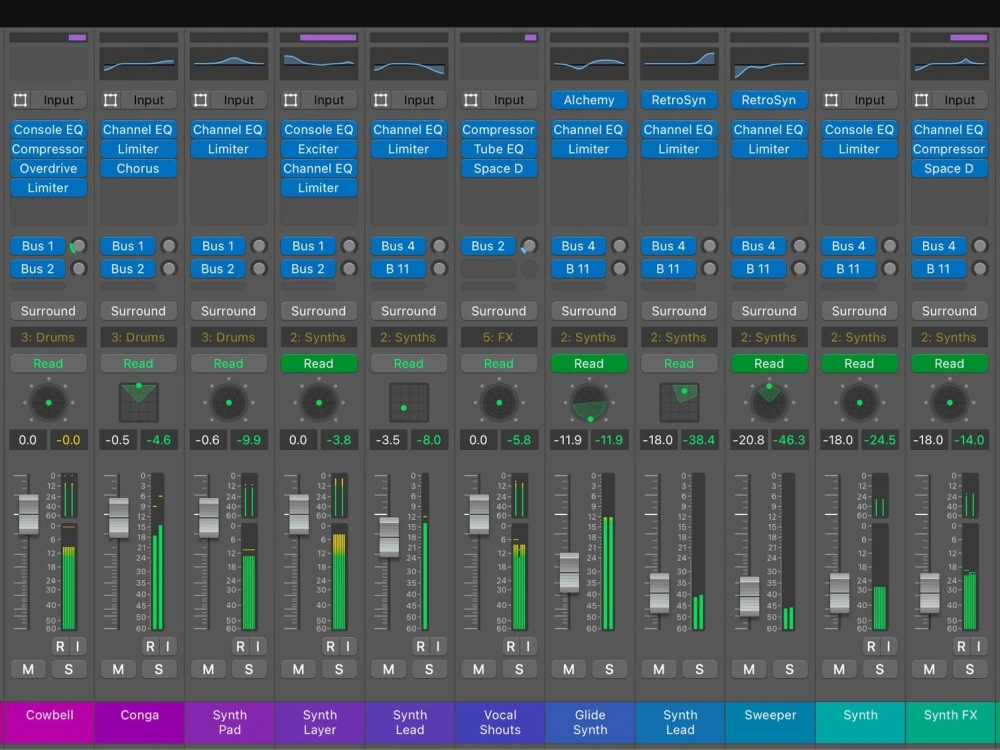1000x750 pixels.
Task: Click Bus 1 send knob on Synth Layer
Action: pos(349,246)
